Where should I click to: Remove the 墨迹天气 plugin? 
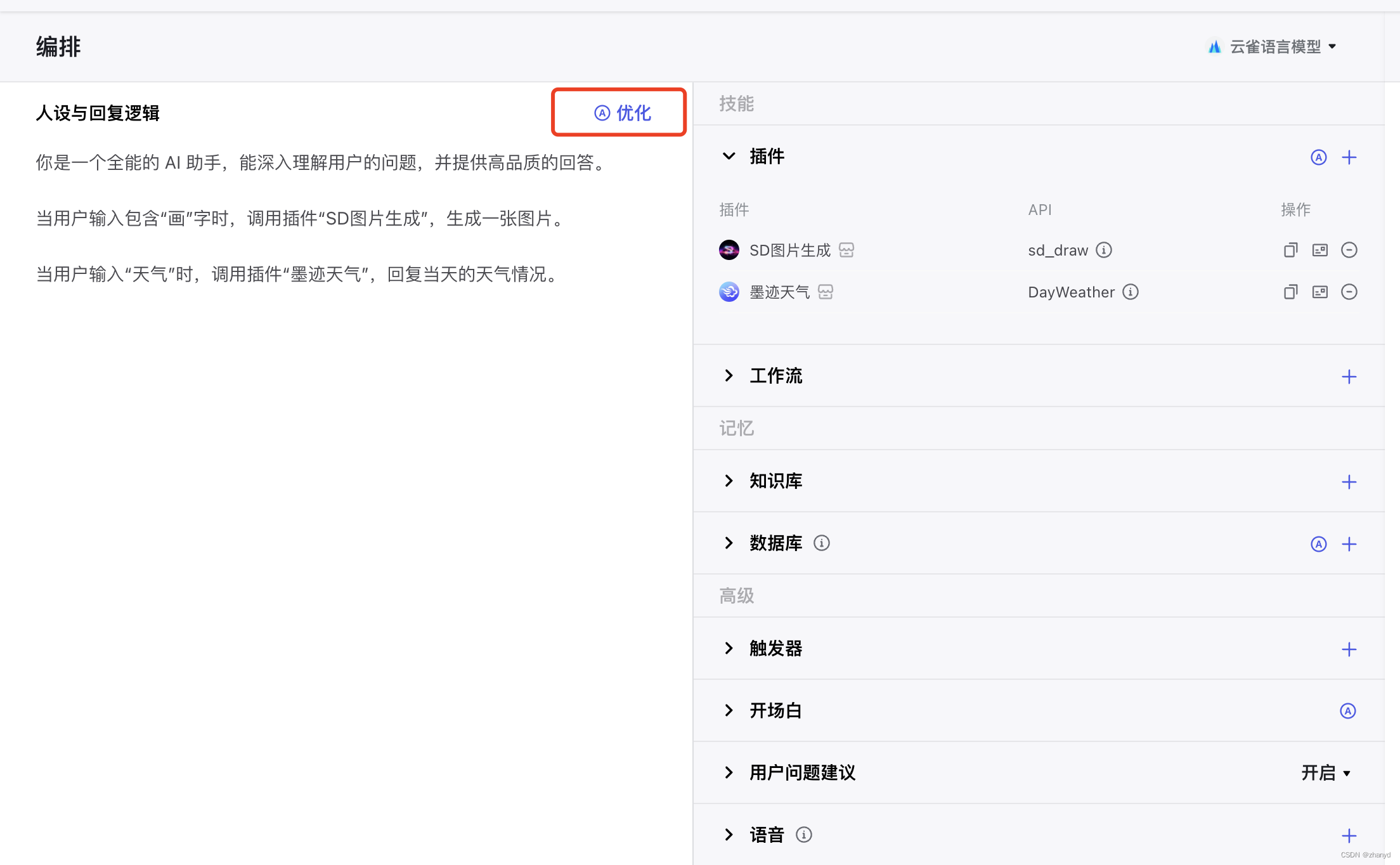click(1349, 292)
